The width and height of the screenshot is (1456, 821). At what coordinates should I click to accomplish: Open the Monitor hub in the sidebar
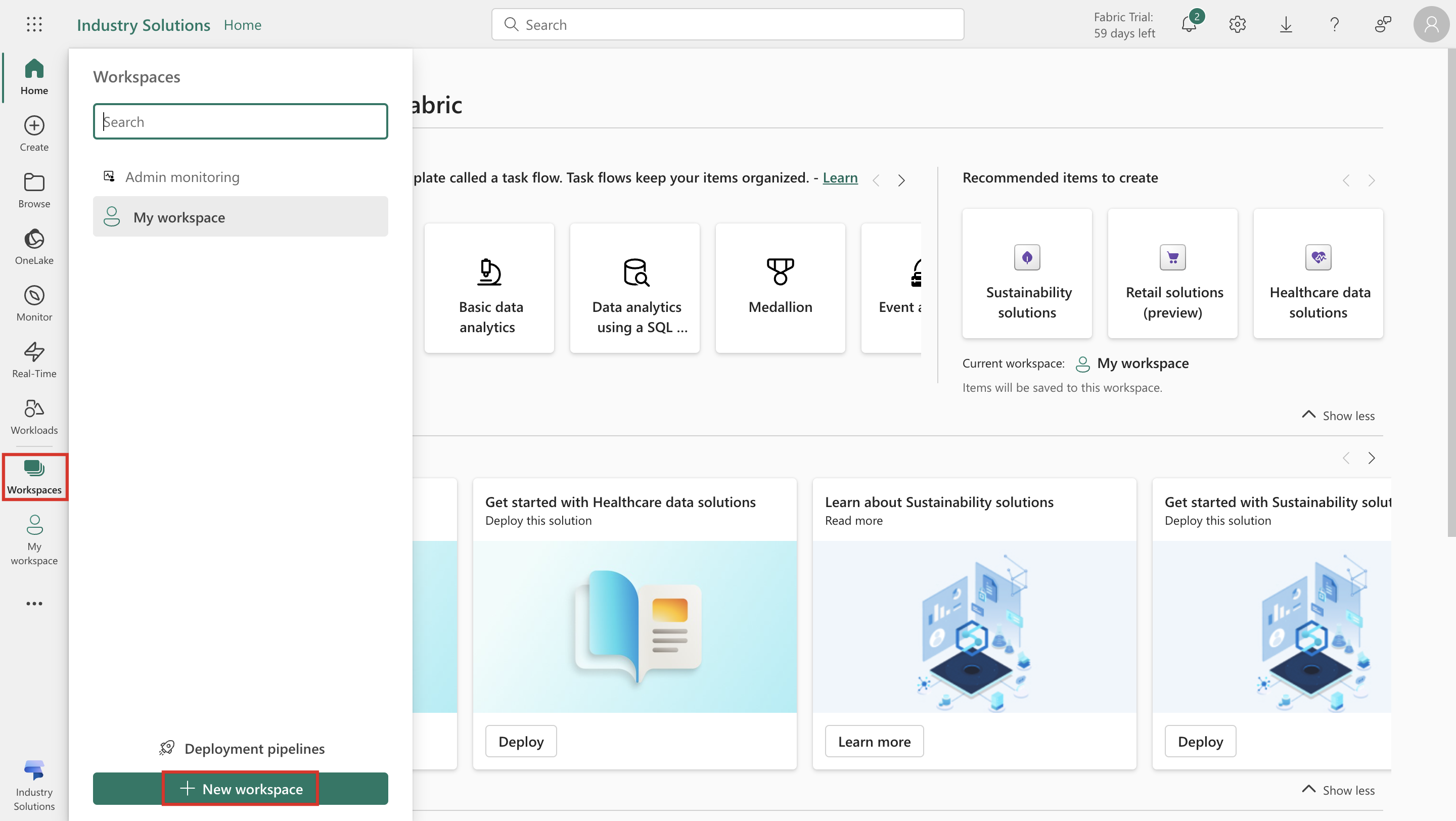(x=34, y=303)
